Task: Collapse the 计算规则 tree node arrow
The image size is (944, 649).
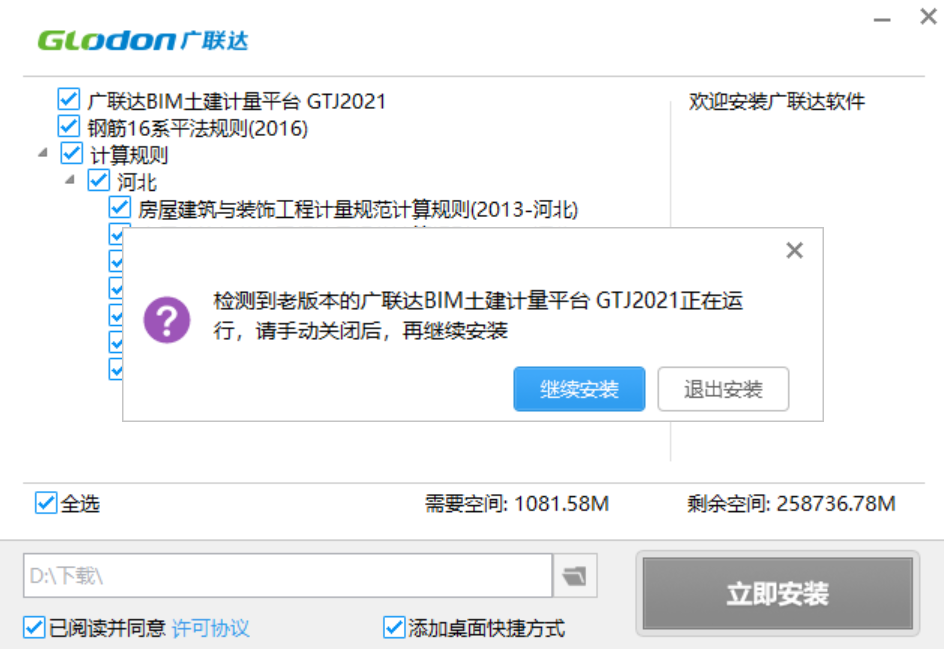Action: [x=43, y=153]
